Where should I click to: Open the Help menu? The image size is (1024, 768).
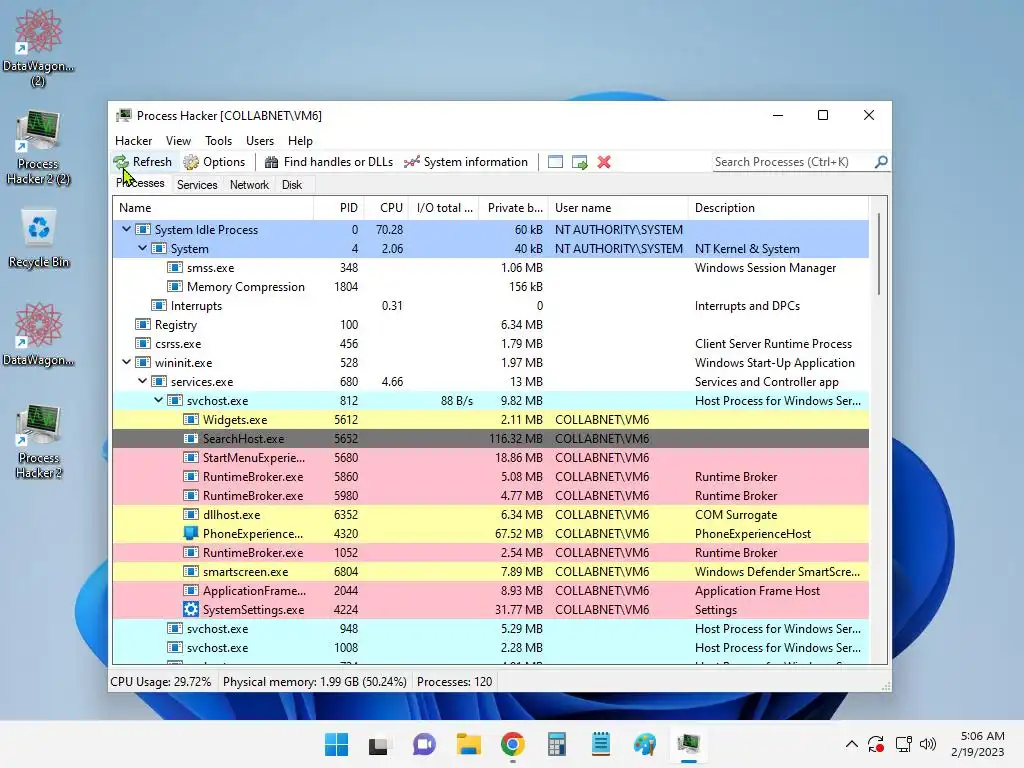(x=300, y=140)
